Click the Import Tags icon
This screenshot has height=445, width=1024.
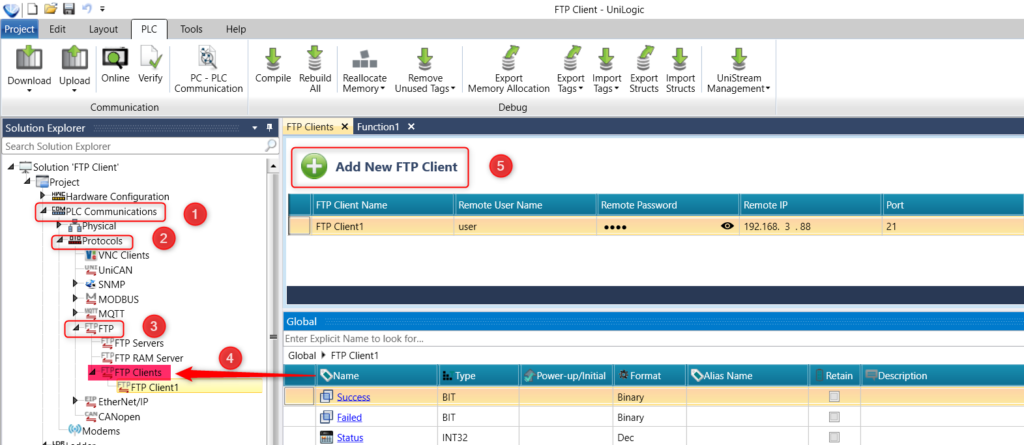coord(607,58)
